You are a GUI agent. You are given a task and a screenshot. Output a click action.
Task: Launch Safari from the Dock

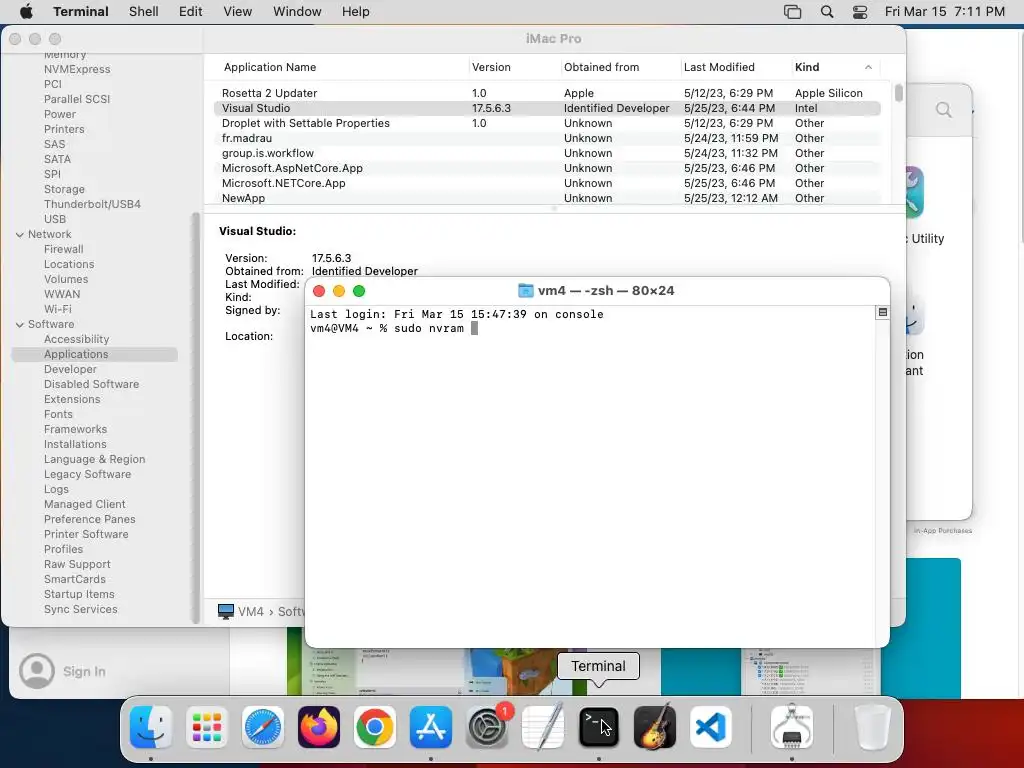point(263,727)
